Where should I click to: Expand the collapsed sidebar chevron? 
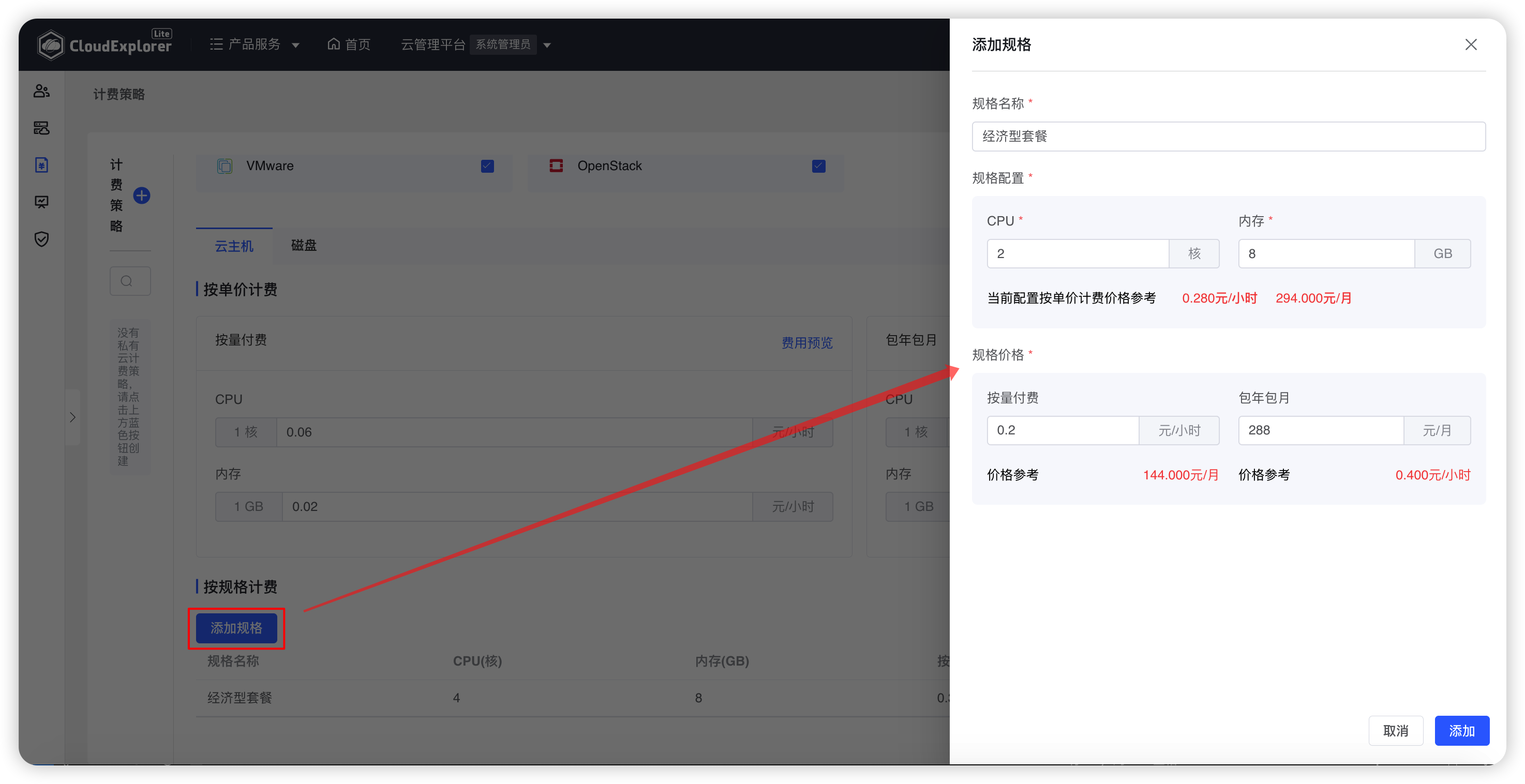[x=72, y=417]
